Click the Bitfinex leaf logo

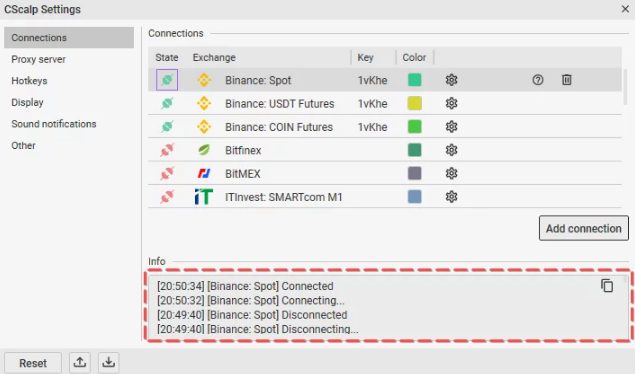(204, 150)
